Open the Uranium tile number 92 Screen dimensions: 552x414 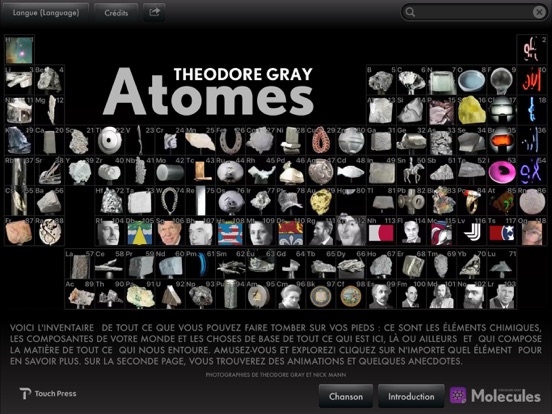click(x=170, y=294)
